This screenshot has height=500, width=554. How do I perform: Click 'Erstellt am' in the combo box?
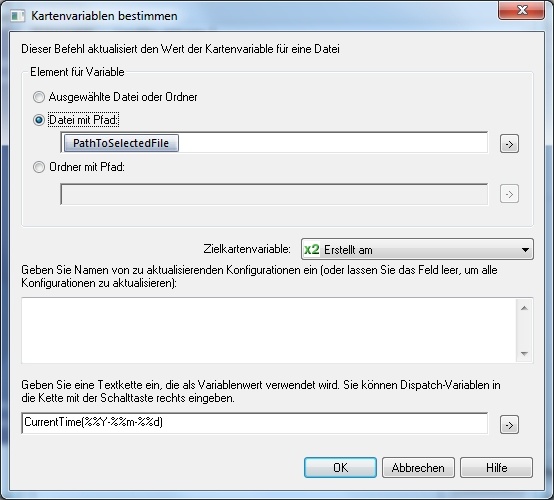[348, 250]
